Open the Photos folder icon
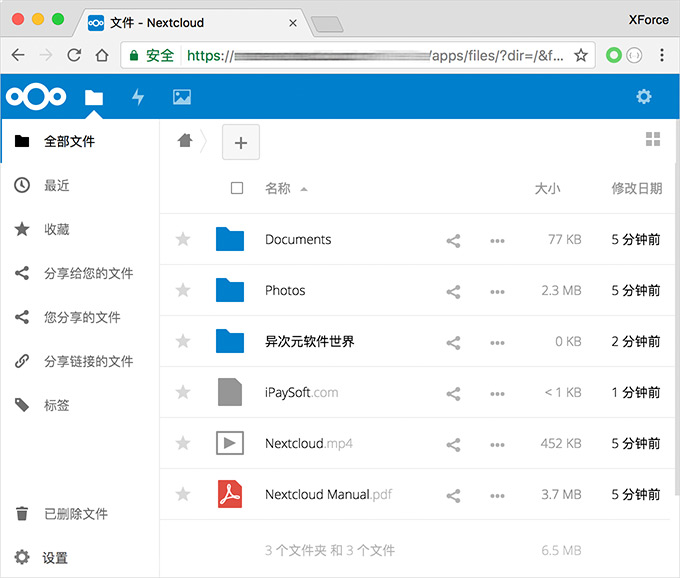Screen dimensions: 680x578 click(230, 290)
